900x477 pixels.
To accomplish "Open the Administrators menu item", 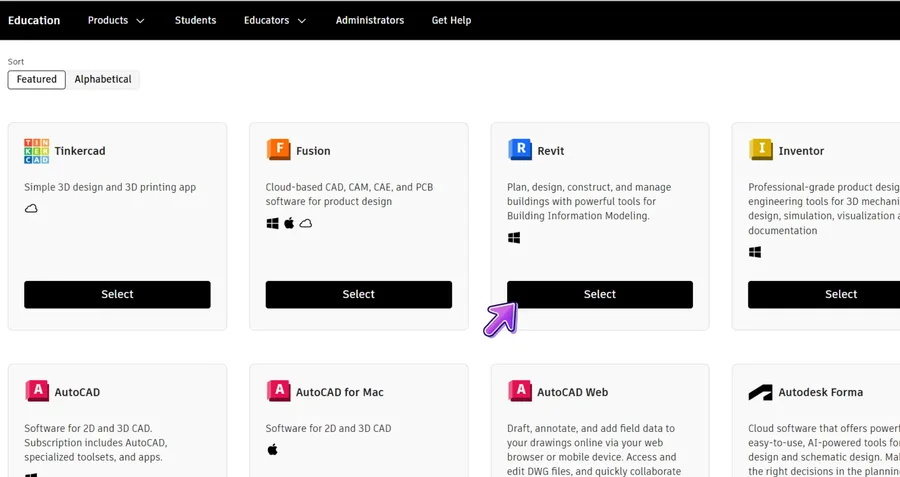I will point(370,20).
